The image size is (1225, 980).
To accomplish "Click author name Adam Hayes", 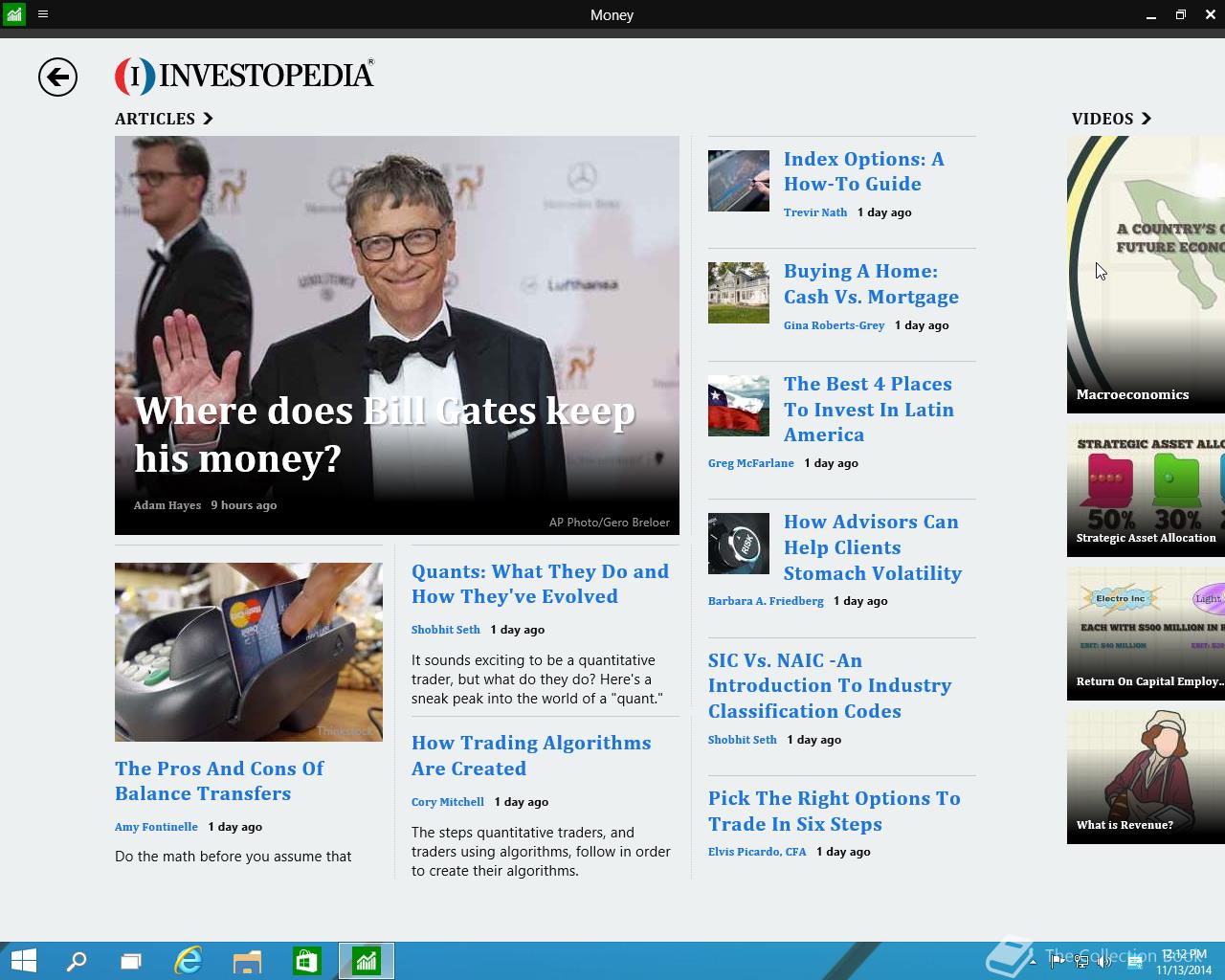I will point(167,505).
